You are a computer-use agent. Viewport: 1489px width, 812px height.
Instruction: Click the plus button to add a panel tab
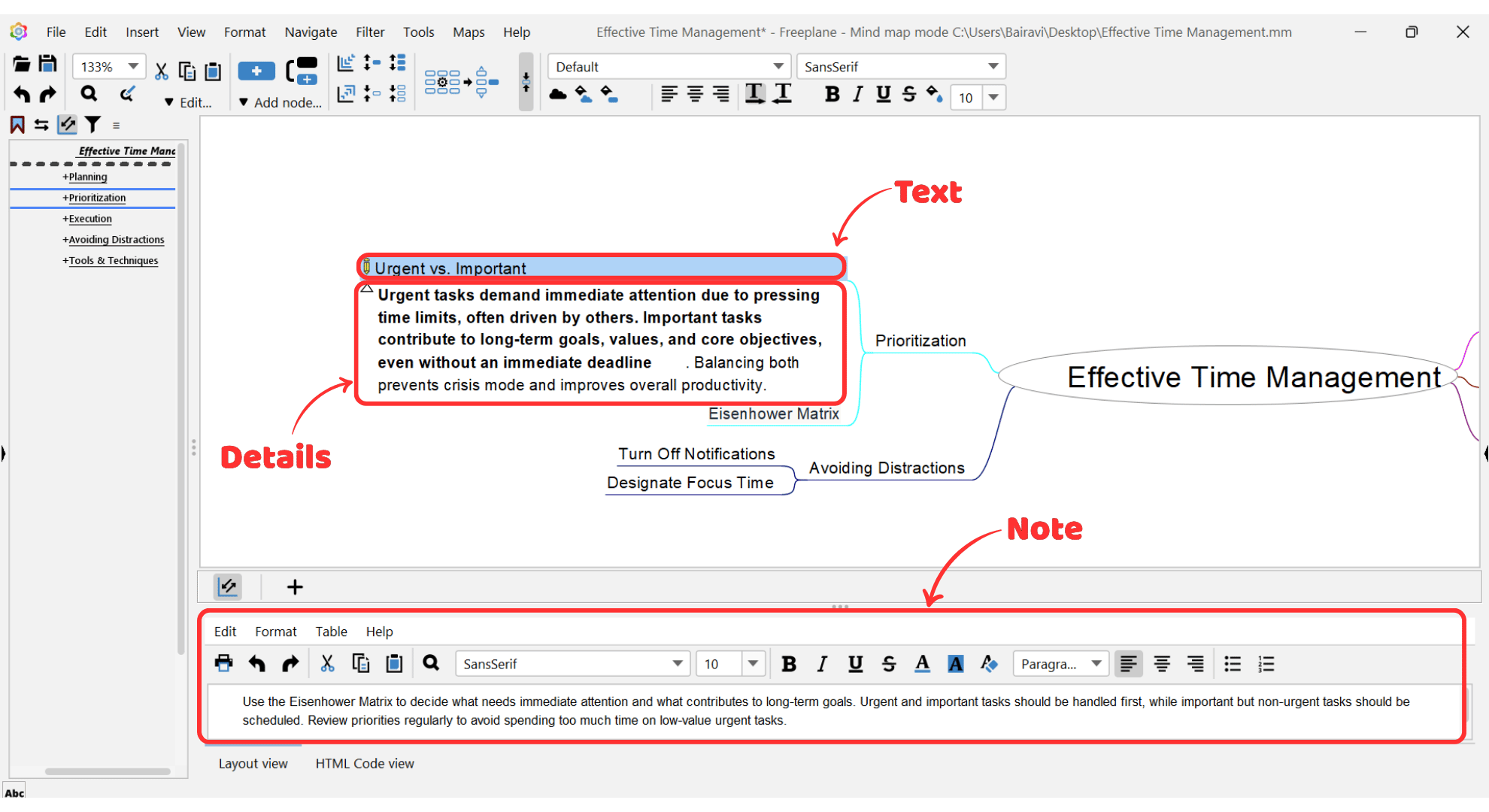(x=295, y=586)
